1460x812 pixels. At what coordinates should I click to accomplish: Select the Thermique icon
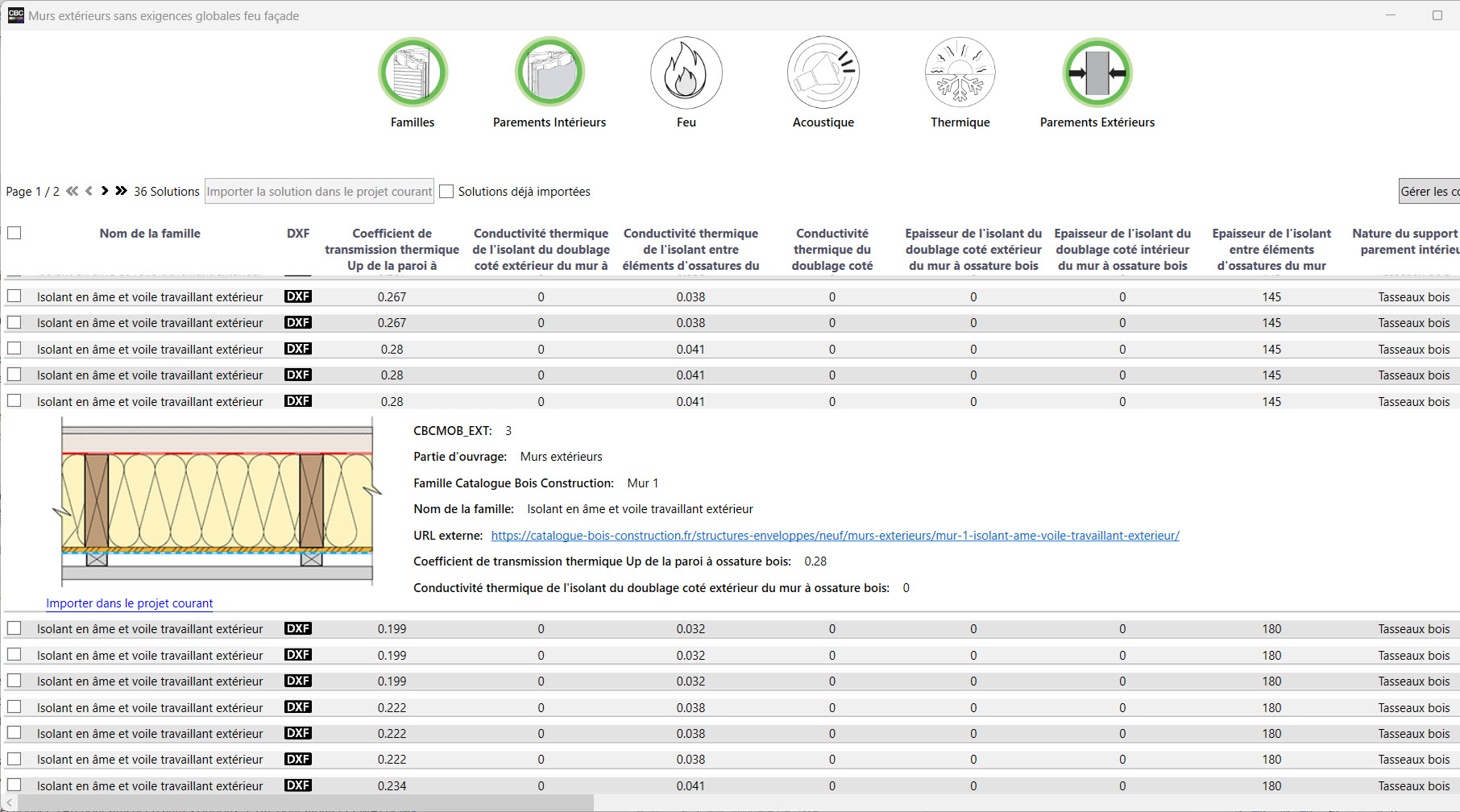click(x=960, y=72)
